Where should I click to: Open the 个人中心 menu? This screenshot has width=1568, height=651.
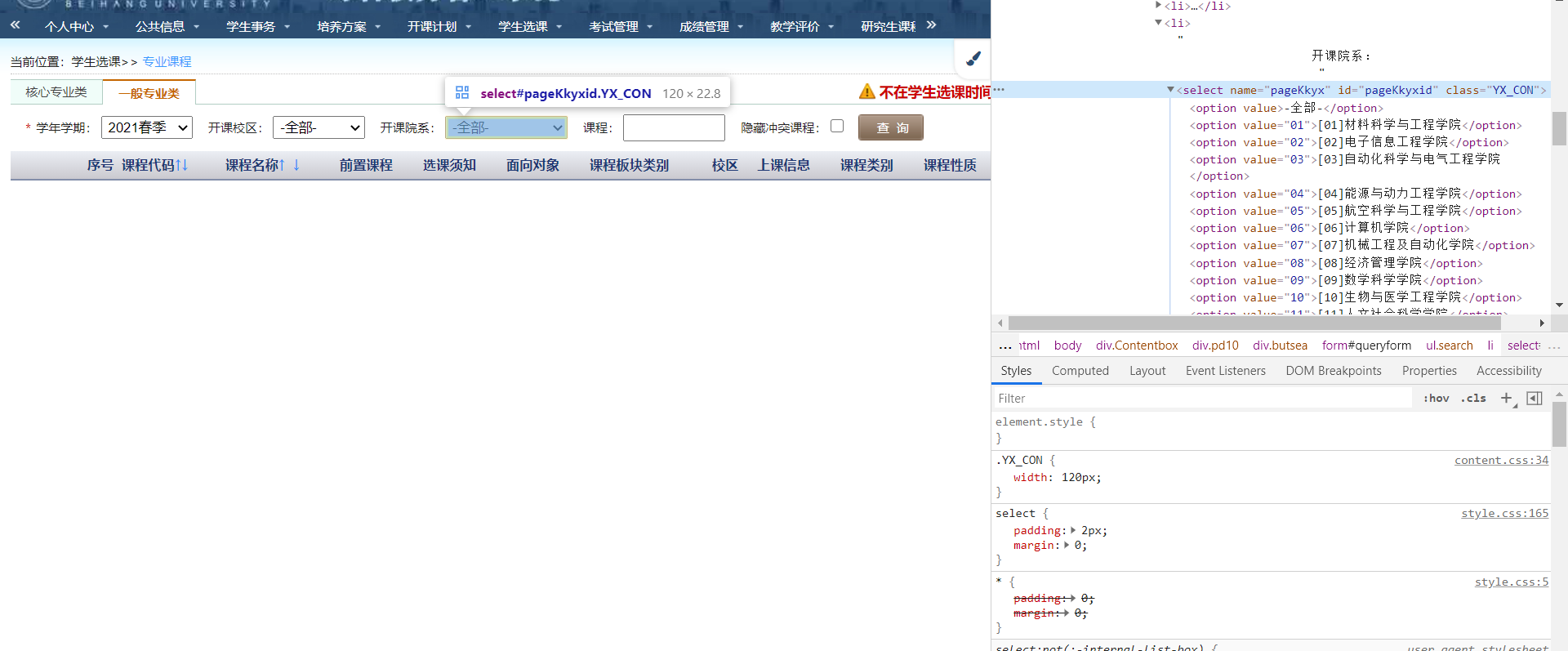click(77, 26)
